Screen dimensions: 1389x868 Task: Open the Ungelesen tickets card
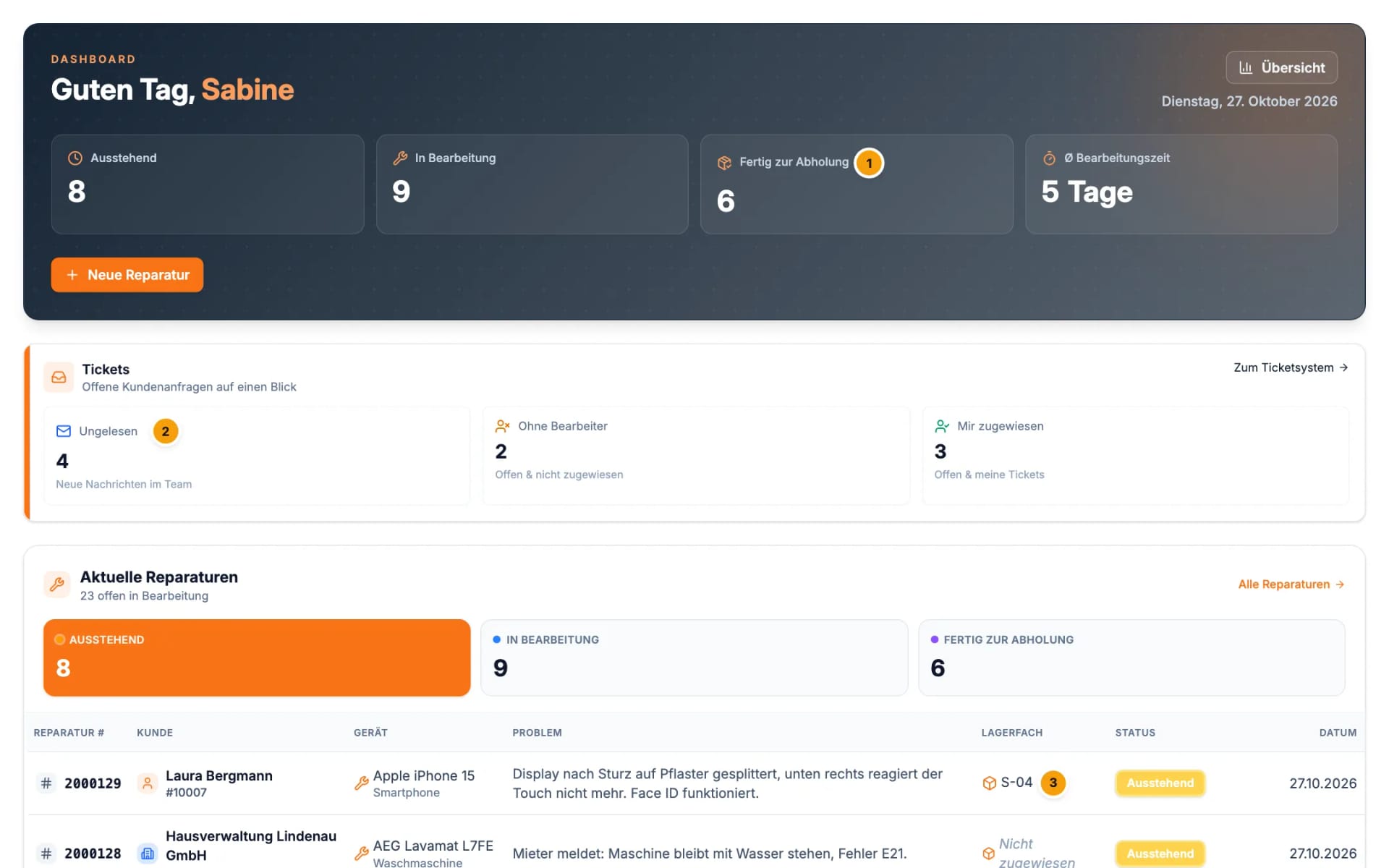[257, 456]
